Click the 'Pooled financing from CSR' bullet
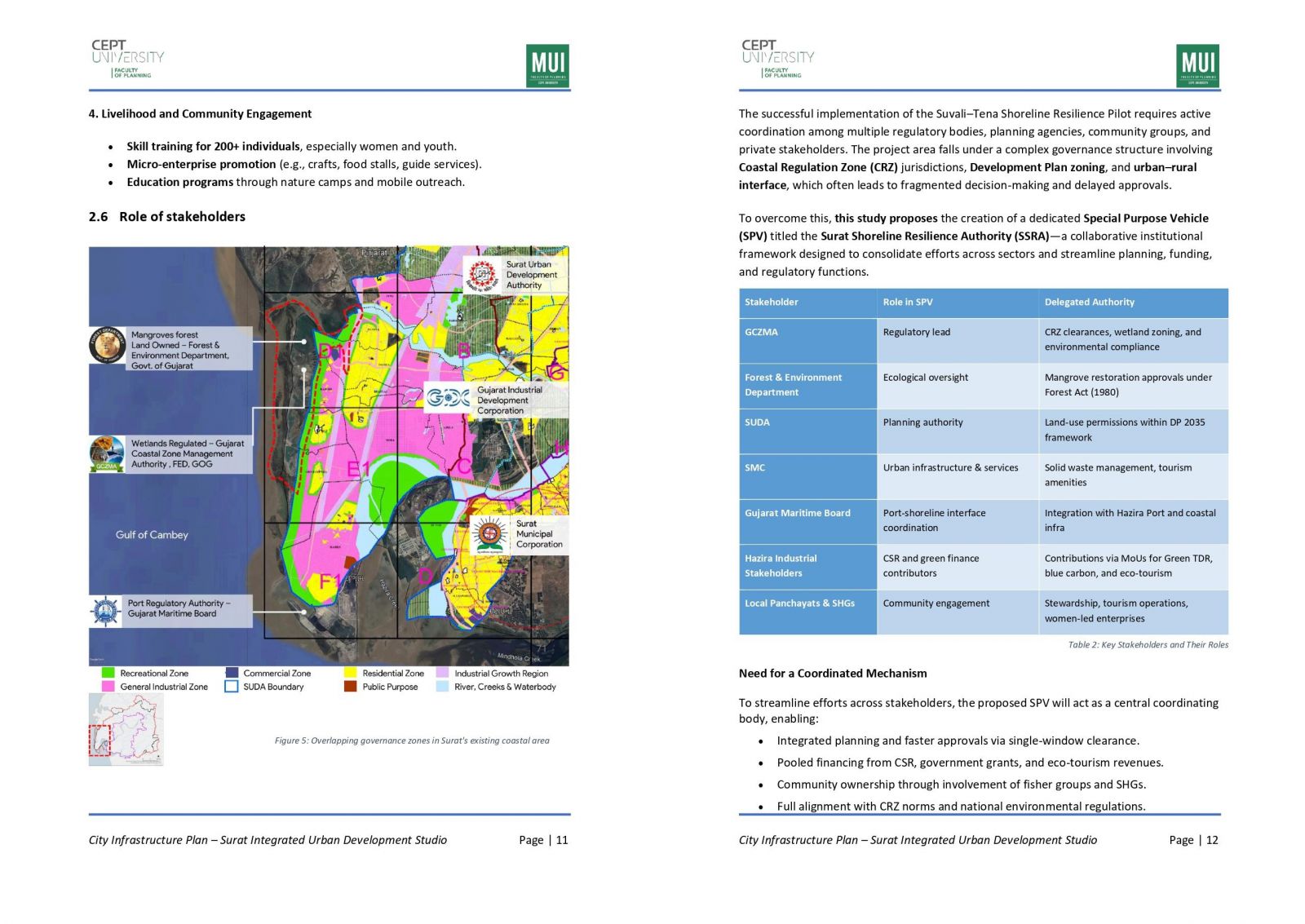The image size is (1305, 924). 970,763
